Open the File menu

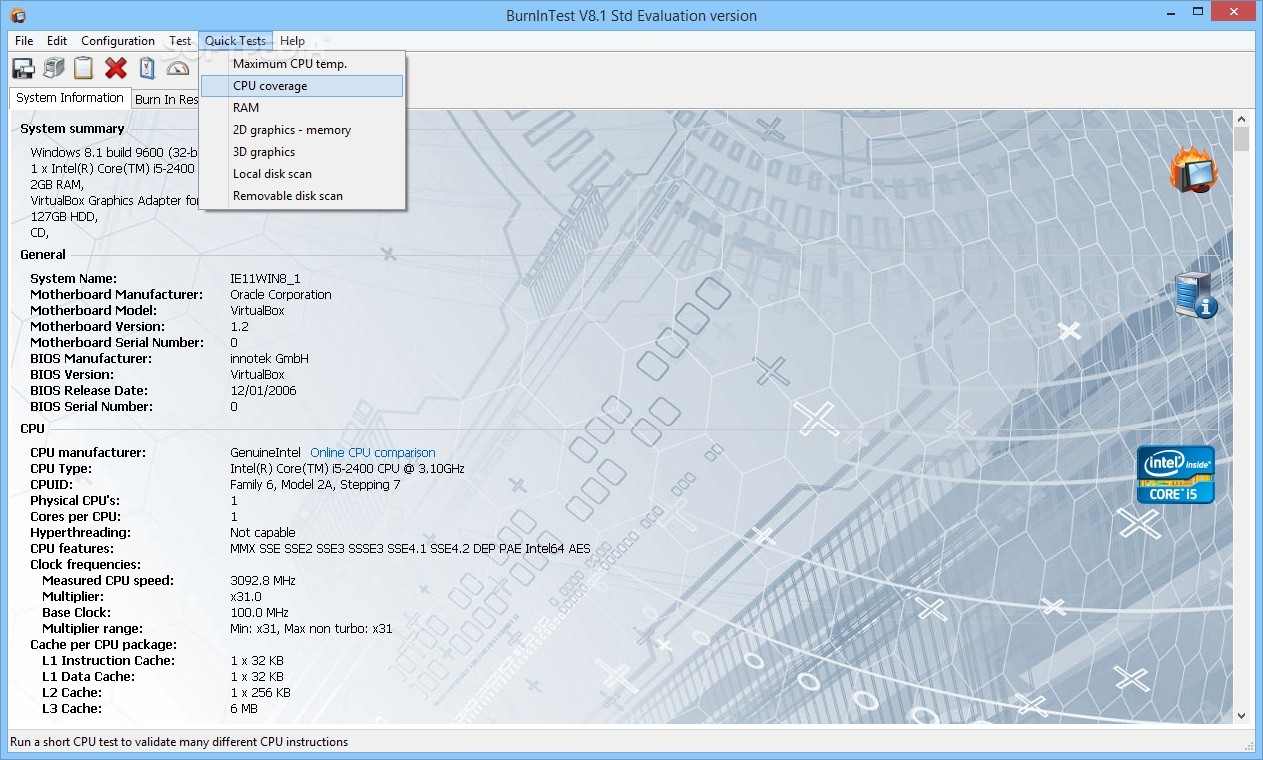click(x=24, y=41)
